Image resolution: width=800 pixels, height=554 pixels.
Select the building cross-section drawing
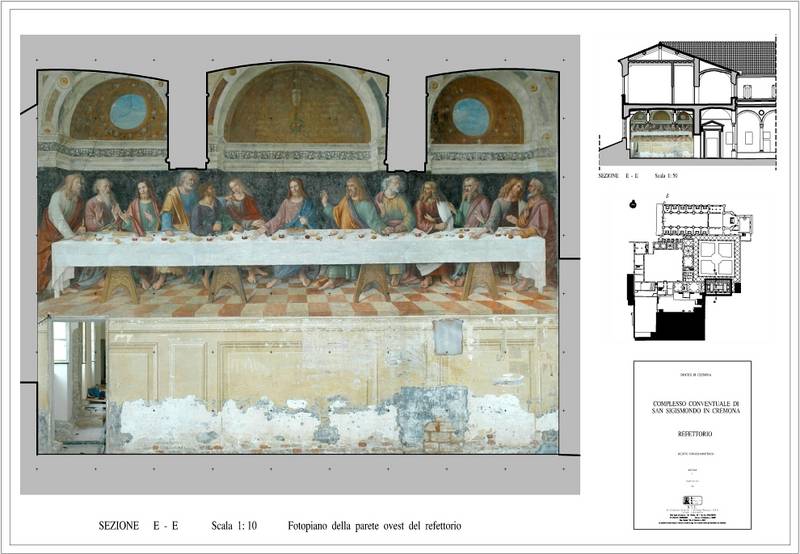pyautogui.click(x=688, y=102)
